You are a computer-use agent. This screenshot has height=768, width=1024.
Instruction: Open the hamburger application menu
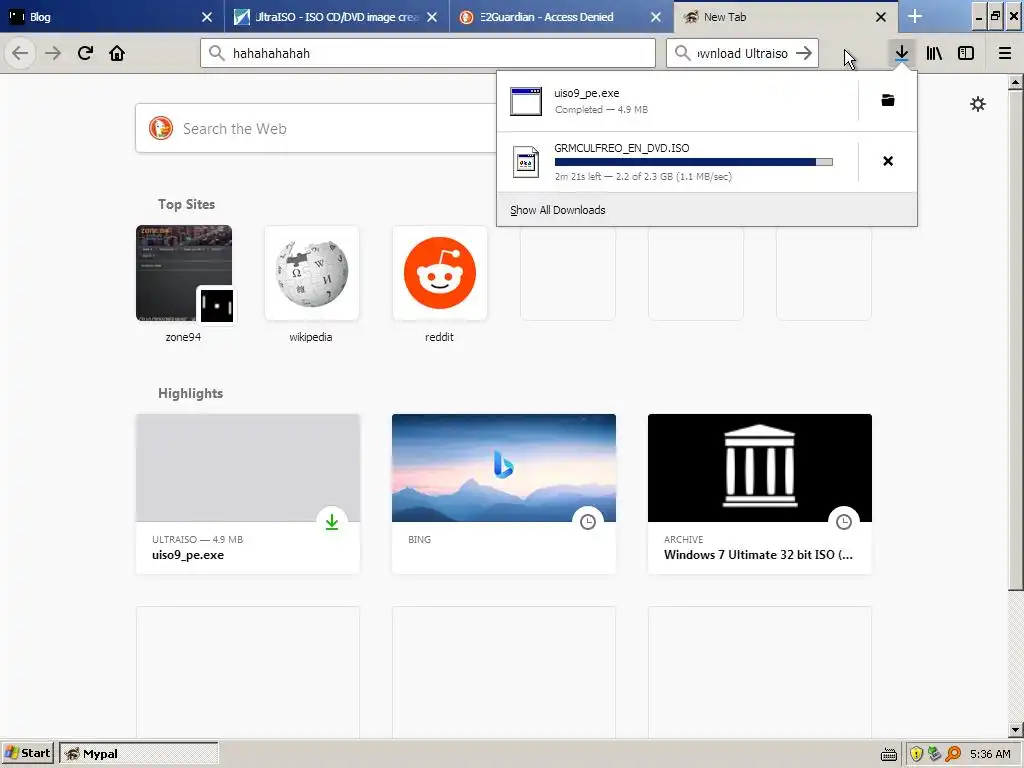(1004, 53)
